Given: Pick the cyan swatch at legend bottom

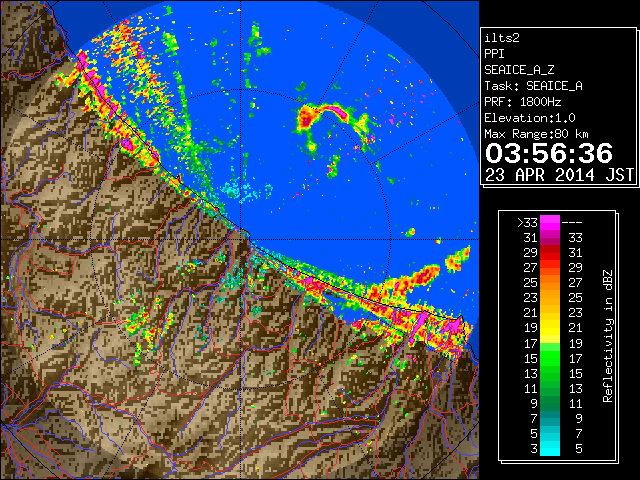Looking at the screenshot, I should [550, 449].
